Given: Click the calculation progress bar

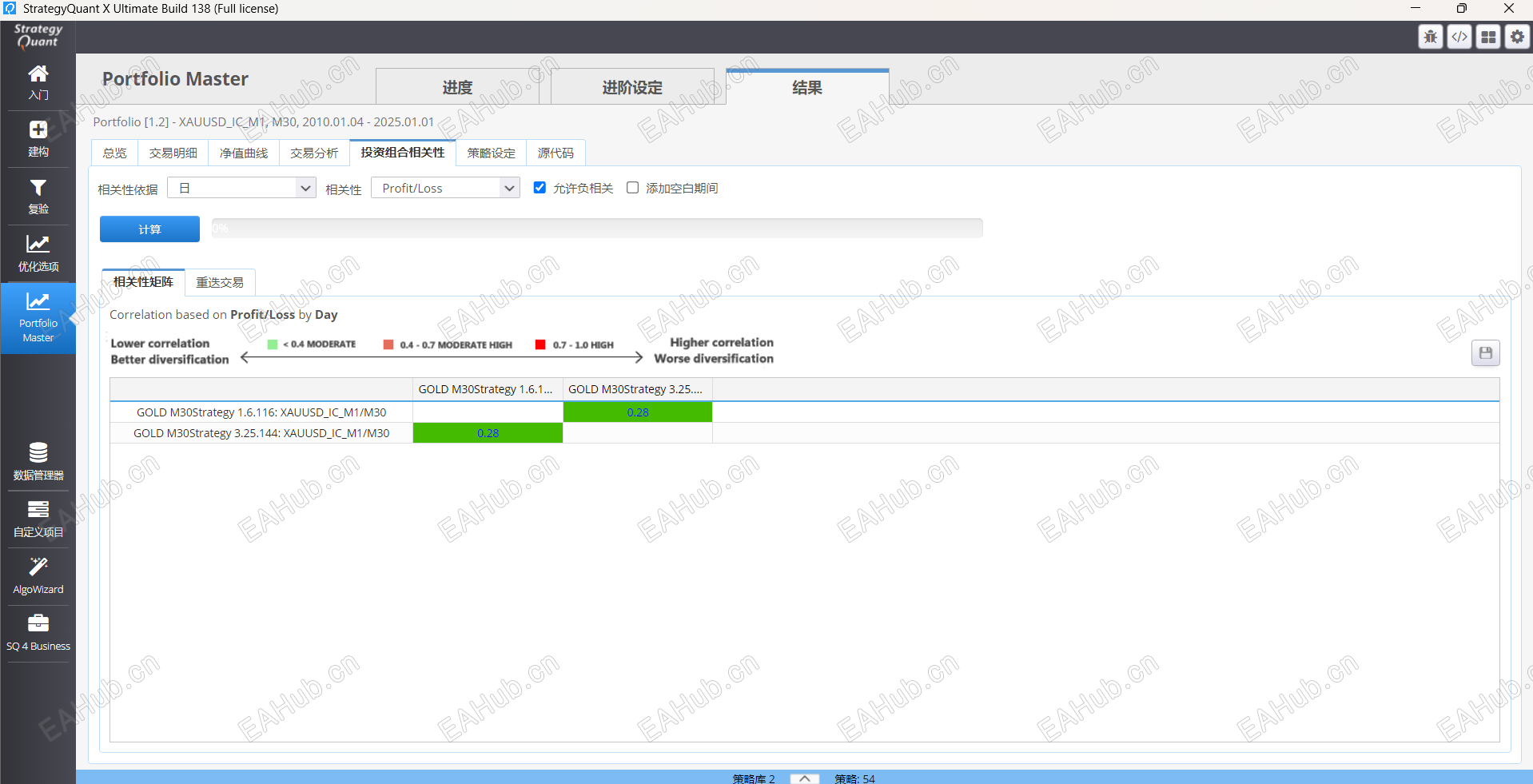Looking at the screenshot, I should [597, 229].
